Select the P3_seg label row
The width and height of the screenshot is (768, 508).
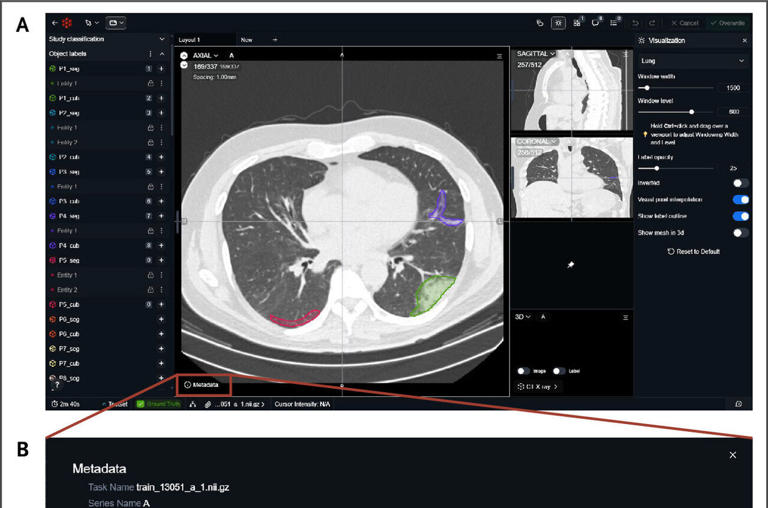(107, 172)
